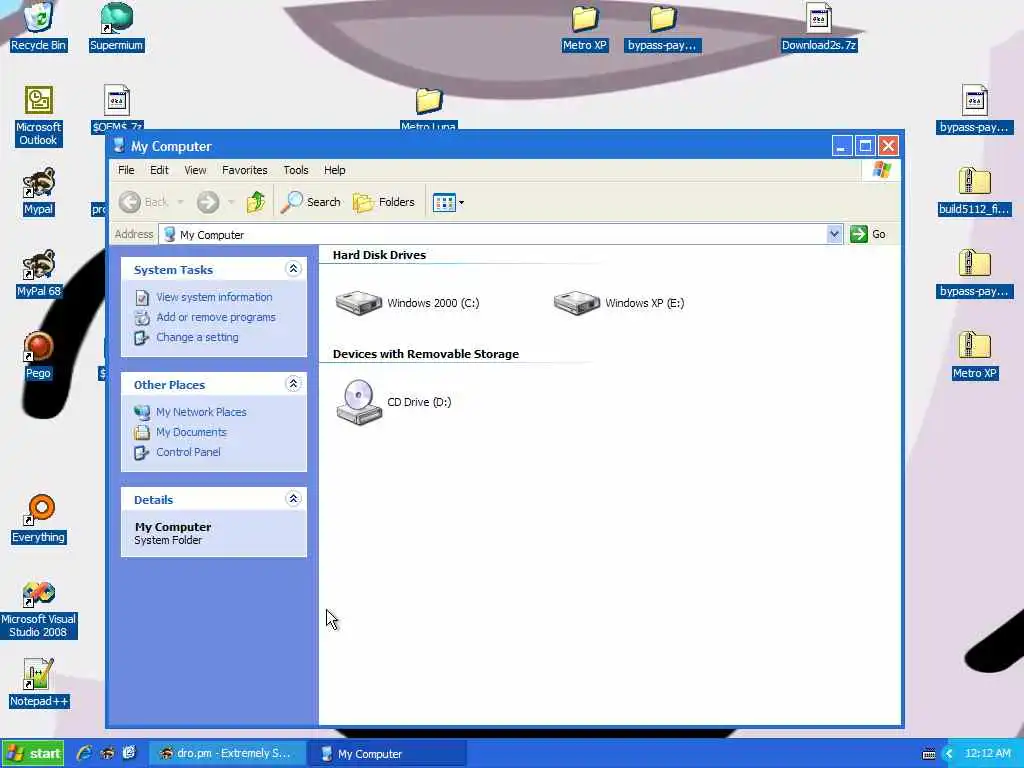Click the Go button
1024x768 pixels.
coord(868,234)
